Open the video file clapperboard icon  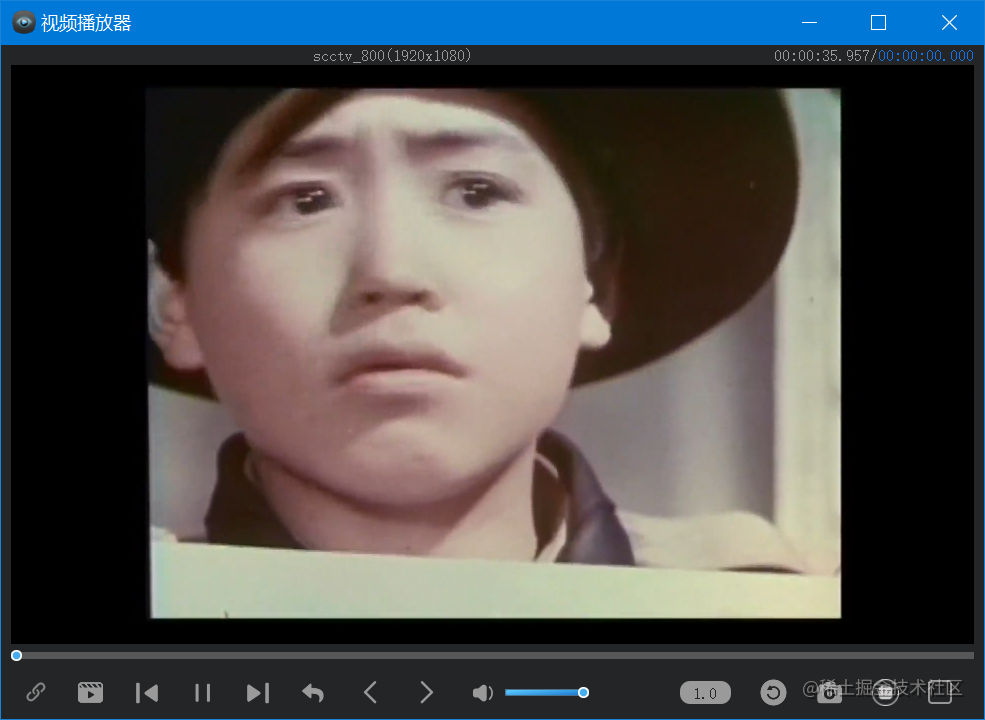coord(90,692)
